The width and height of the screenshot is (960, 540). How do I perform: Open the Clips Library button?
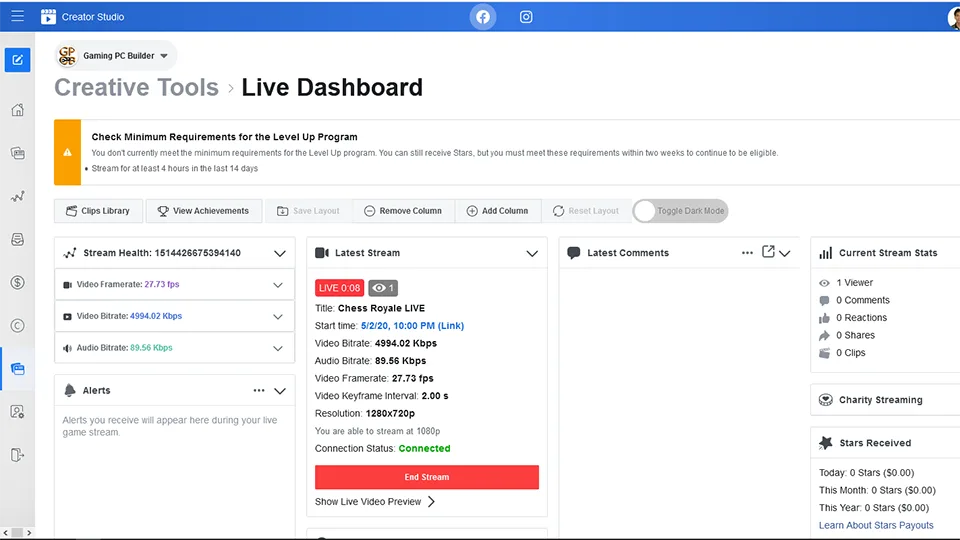[x=98, y=211]
